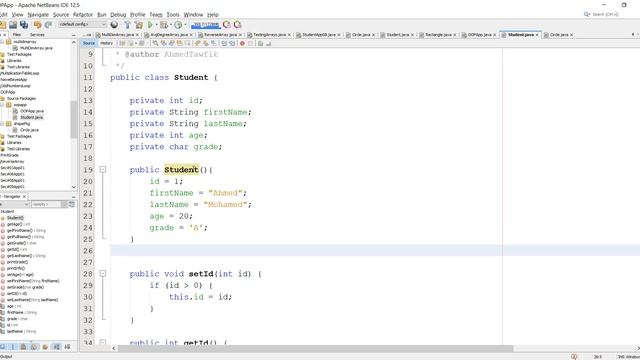The image size is (640, 360).
Task: Click notifications icon in the status bar
Action: [574, 357]
